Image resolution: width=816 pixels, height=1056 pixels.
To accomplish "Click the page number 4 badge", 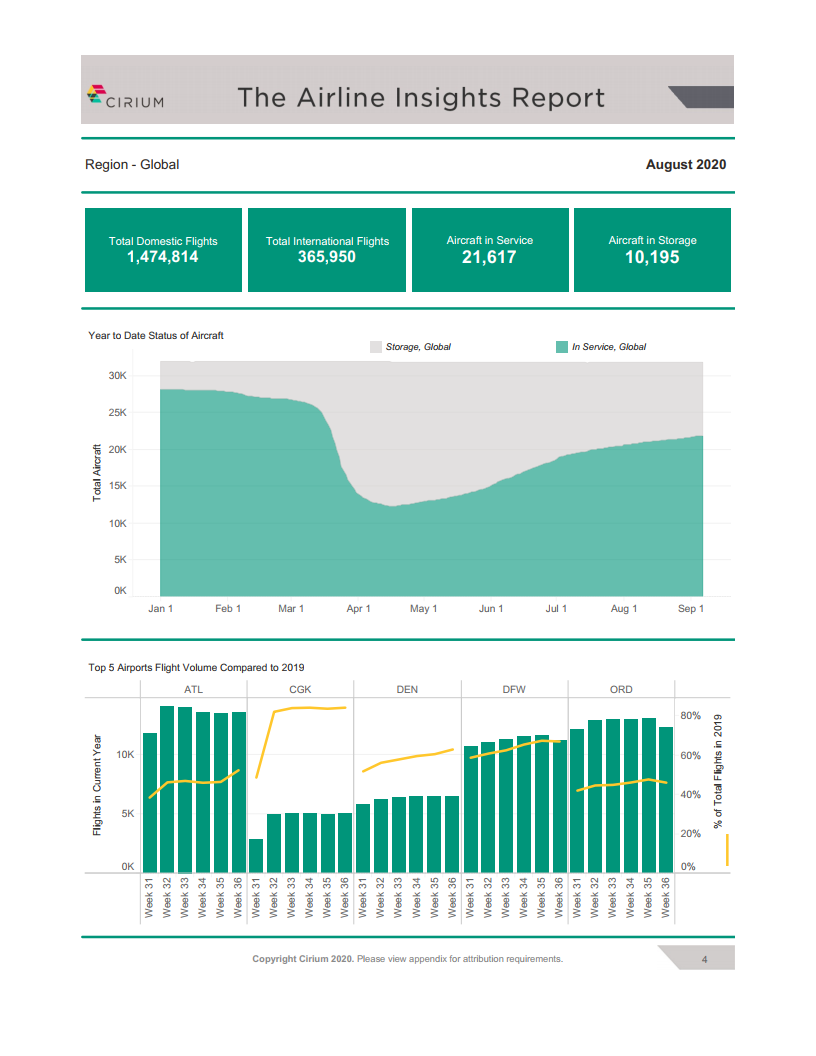I will [705, 959].
